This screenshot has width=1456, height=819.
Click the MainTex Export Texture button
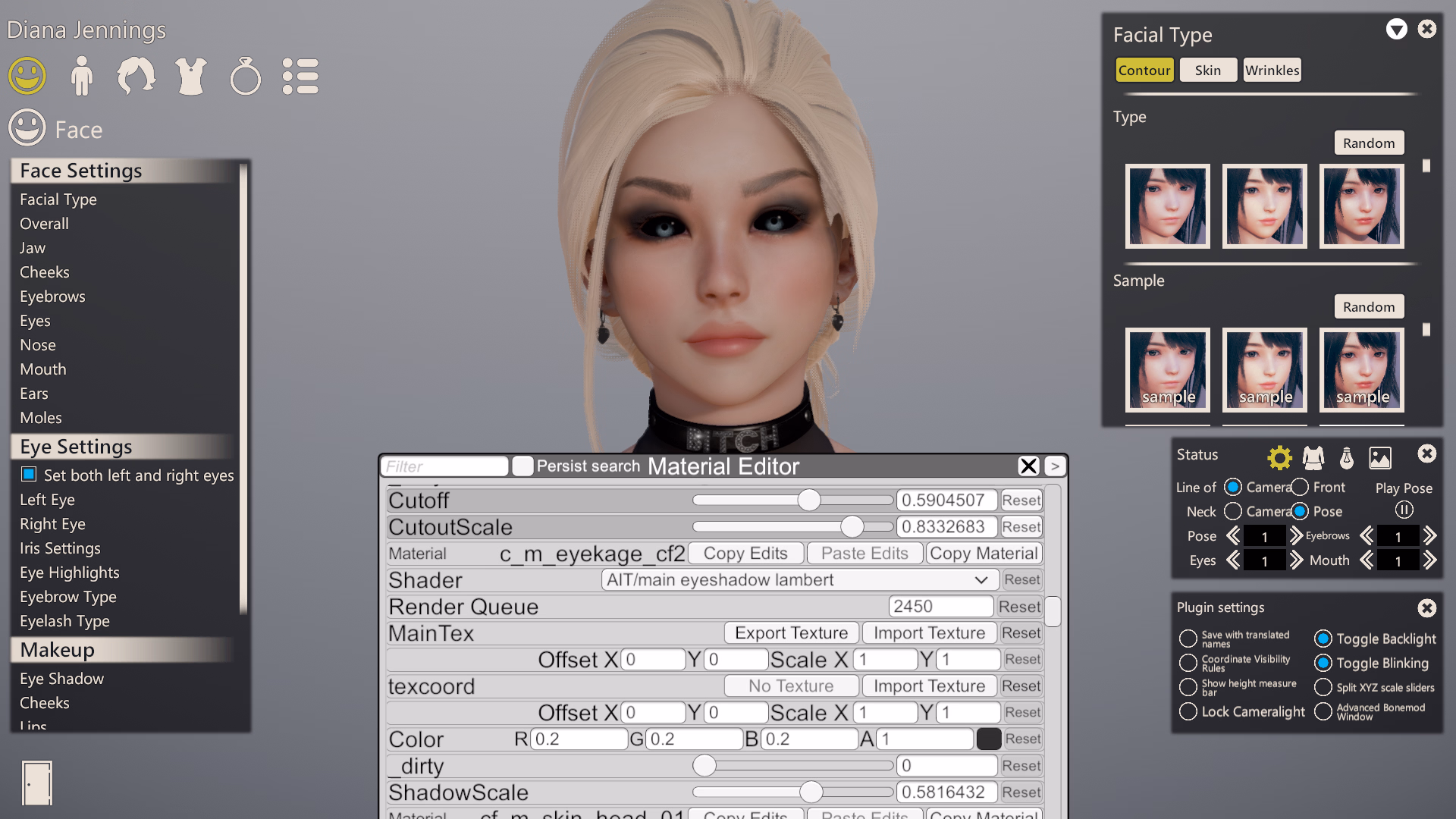pyautogui.click(x=791, y=633)
